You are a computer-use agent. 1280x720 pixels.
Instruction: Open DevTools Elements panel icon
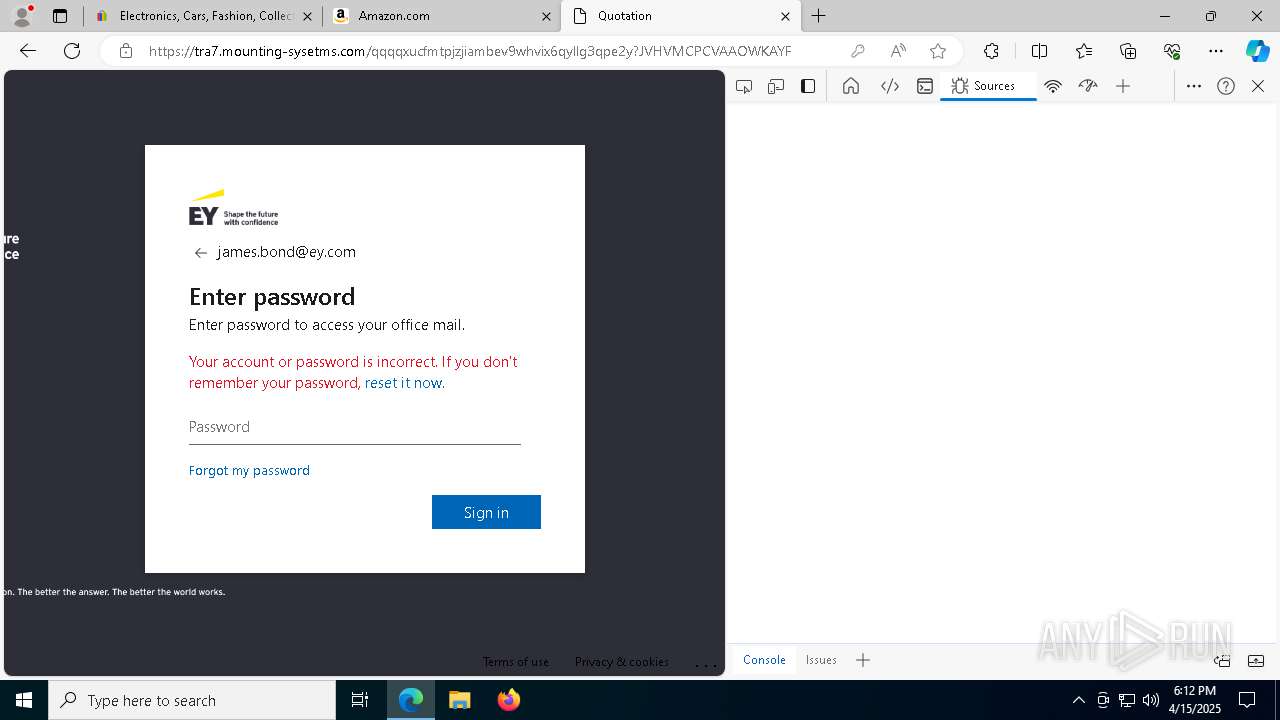click(x=889, y=86)
